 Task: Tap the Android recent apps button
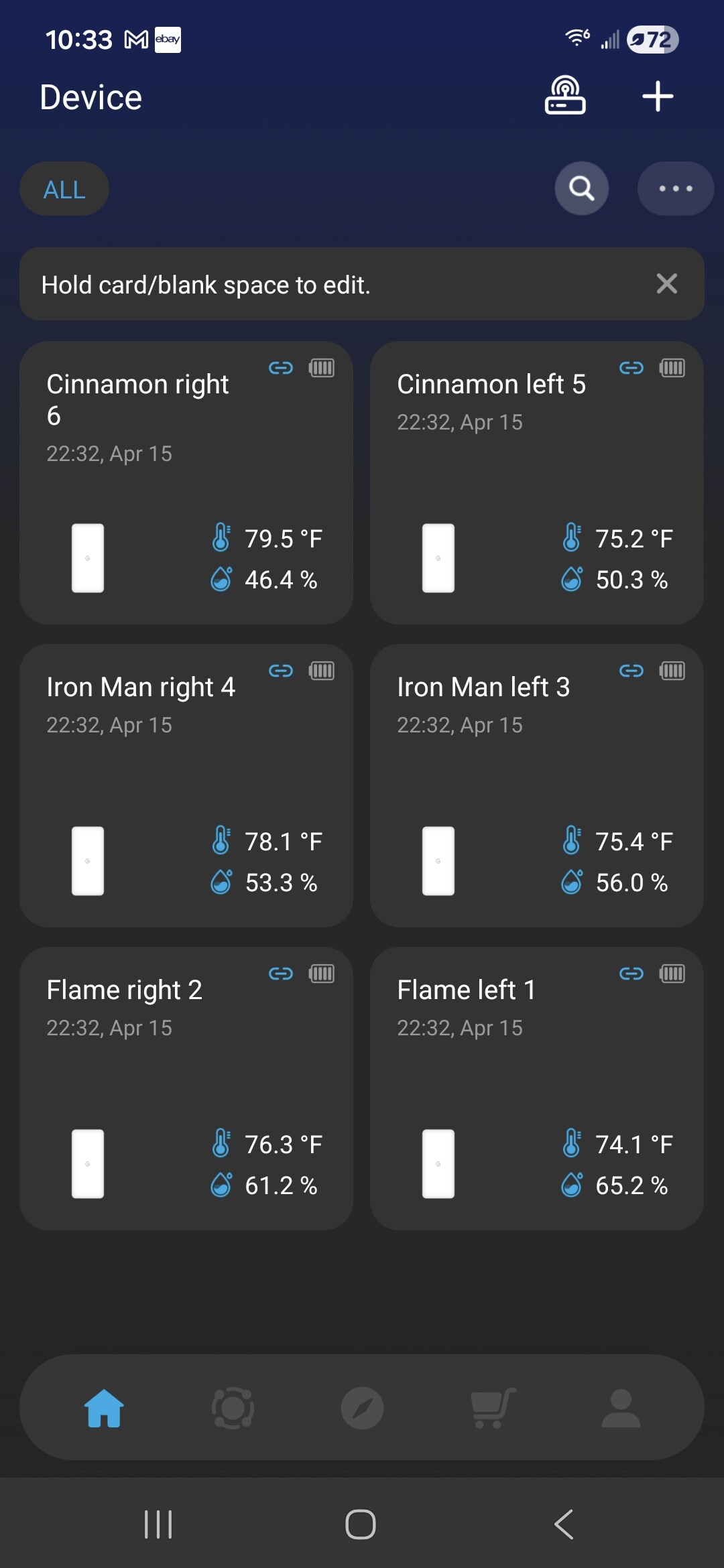pyautogui.click(x=158, y=1524)
